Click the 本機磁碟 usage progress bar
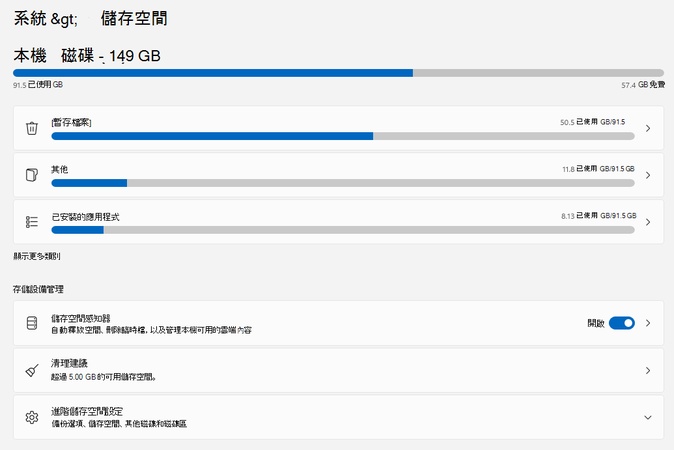 pyautogui.click(x=337, y=73)
